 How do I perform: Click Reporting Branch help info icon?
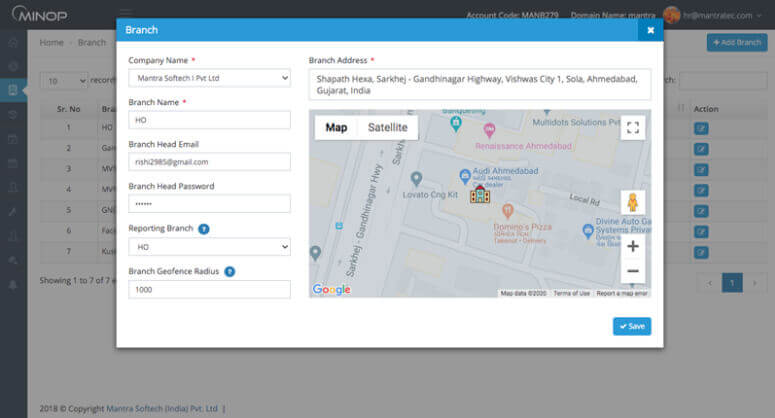click(203, 229)
